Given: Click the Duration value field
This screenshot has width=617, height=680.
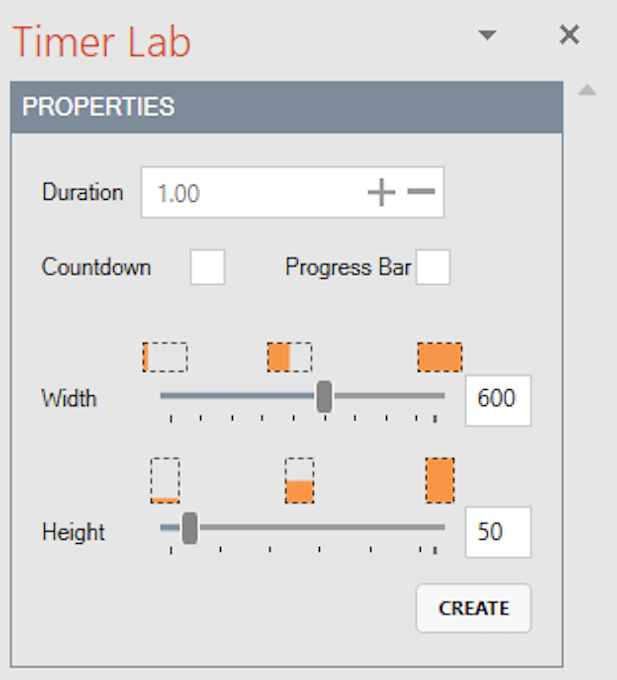Looking at the screenshot, I should 250,193.
